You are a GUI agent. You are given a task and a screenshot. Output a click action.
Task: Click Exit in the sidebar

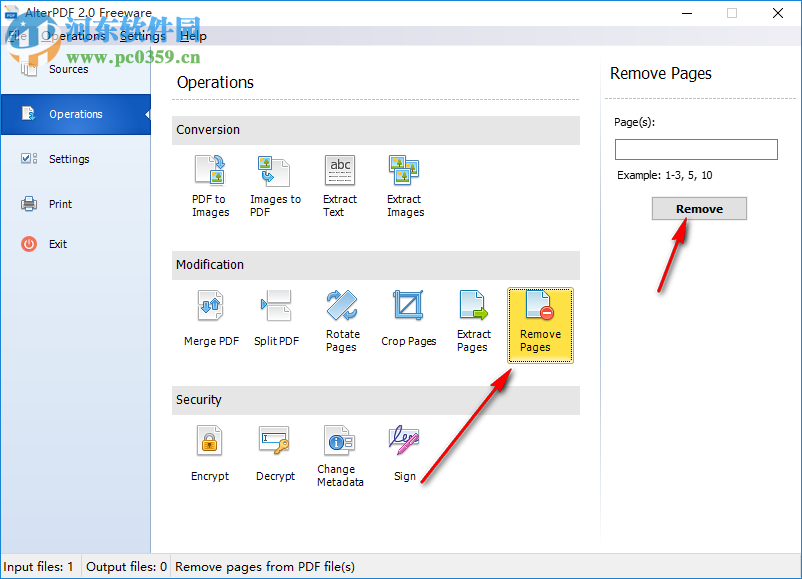(60, 244)
